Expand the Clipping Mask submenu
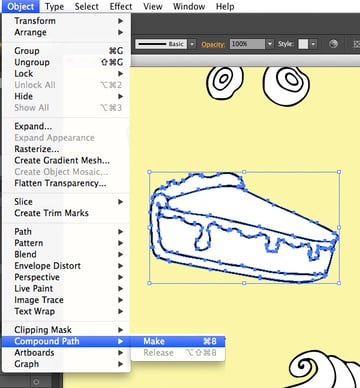 tap(66, 330)
